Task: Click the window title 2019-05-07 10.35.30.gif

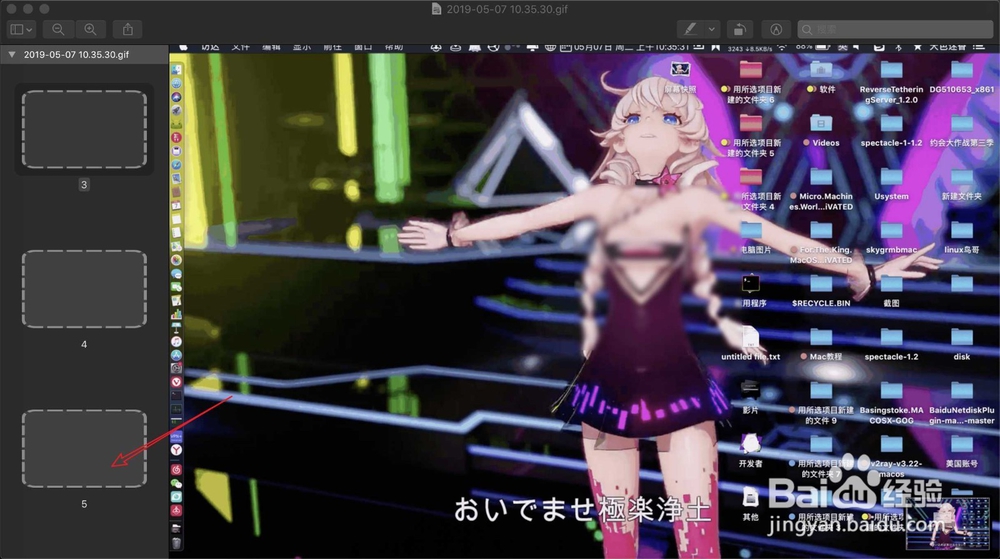Action: (x=507, y=9)
